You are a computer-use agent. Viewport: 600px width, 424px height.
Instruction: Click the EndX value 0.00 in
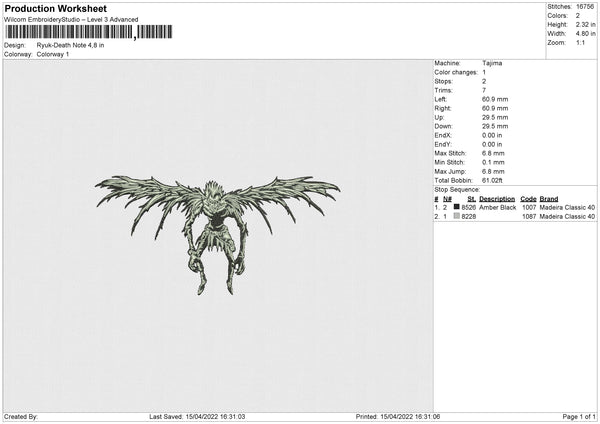pyautogui.click(x=492, y=135)
